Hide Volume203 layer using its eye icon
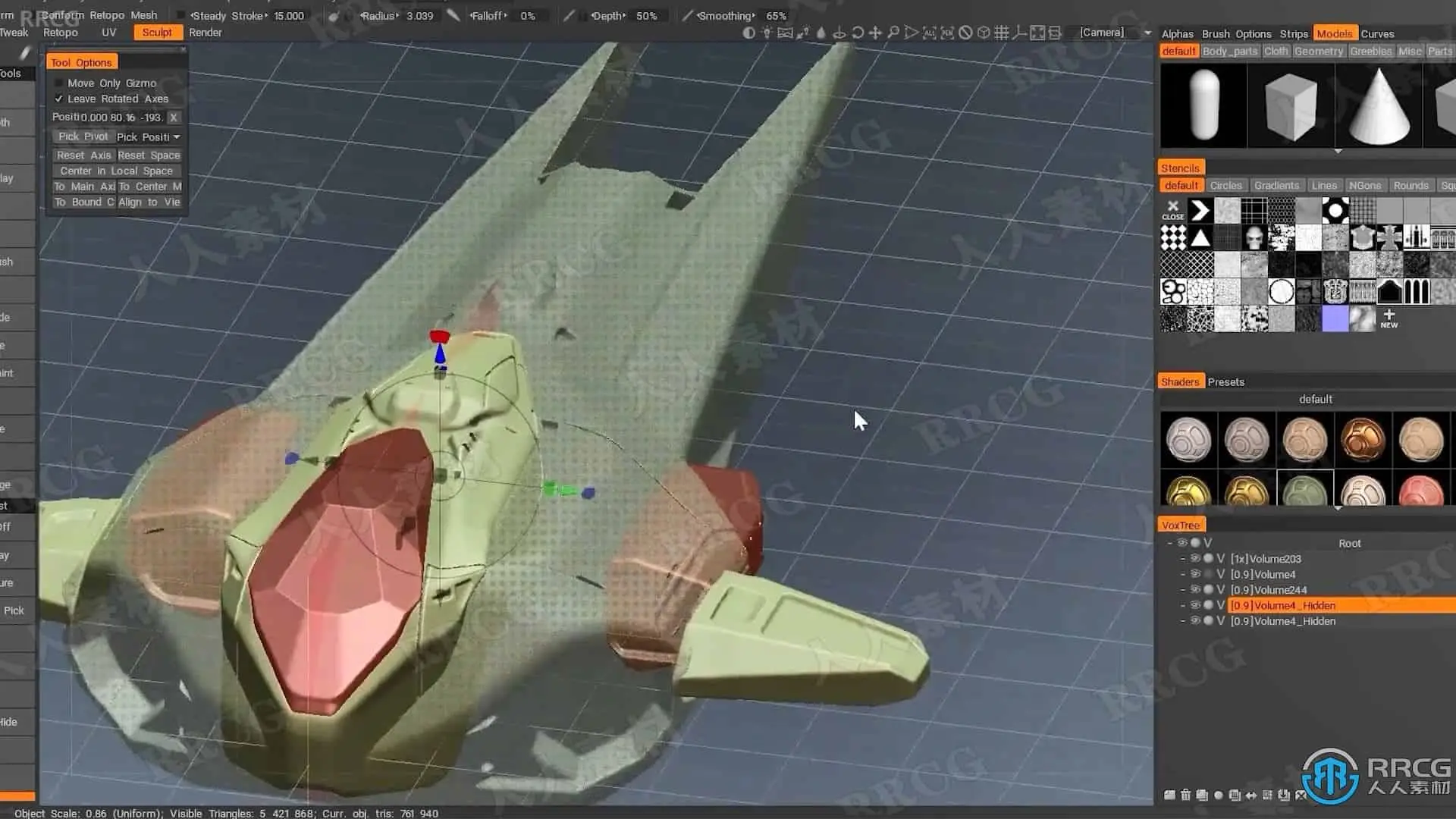This screenshot has width=1456, height=819. click(x=1195, y=559)
